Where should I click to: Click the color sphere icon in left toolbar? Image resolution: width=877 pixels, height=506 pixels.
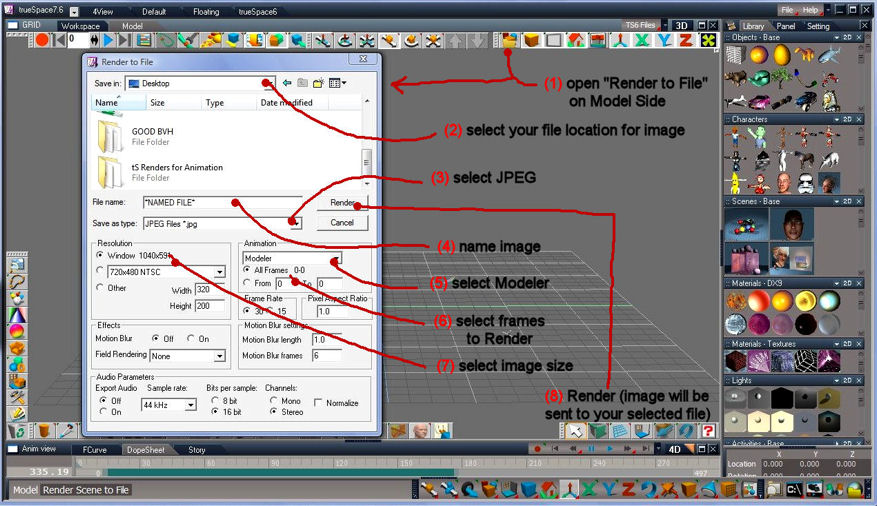[17, 331]
